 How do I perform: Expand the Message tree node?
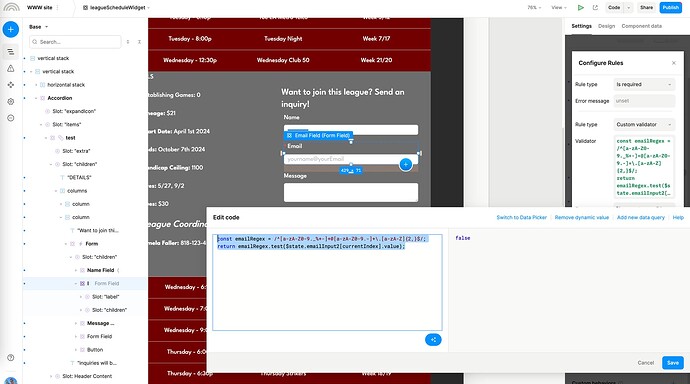[76, 323]
